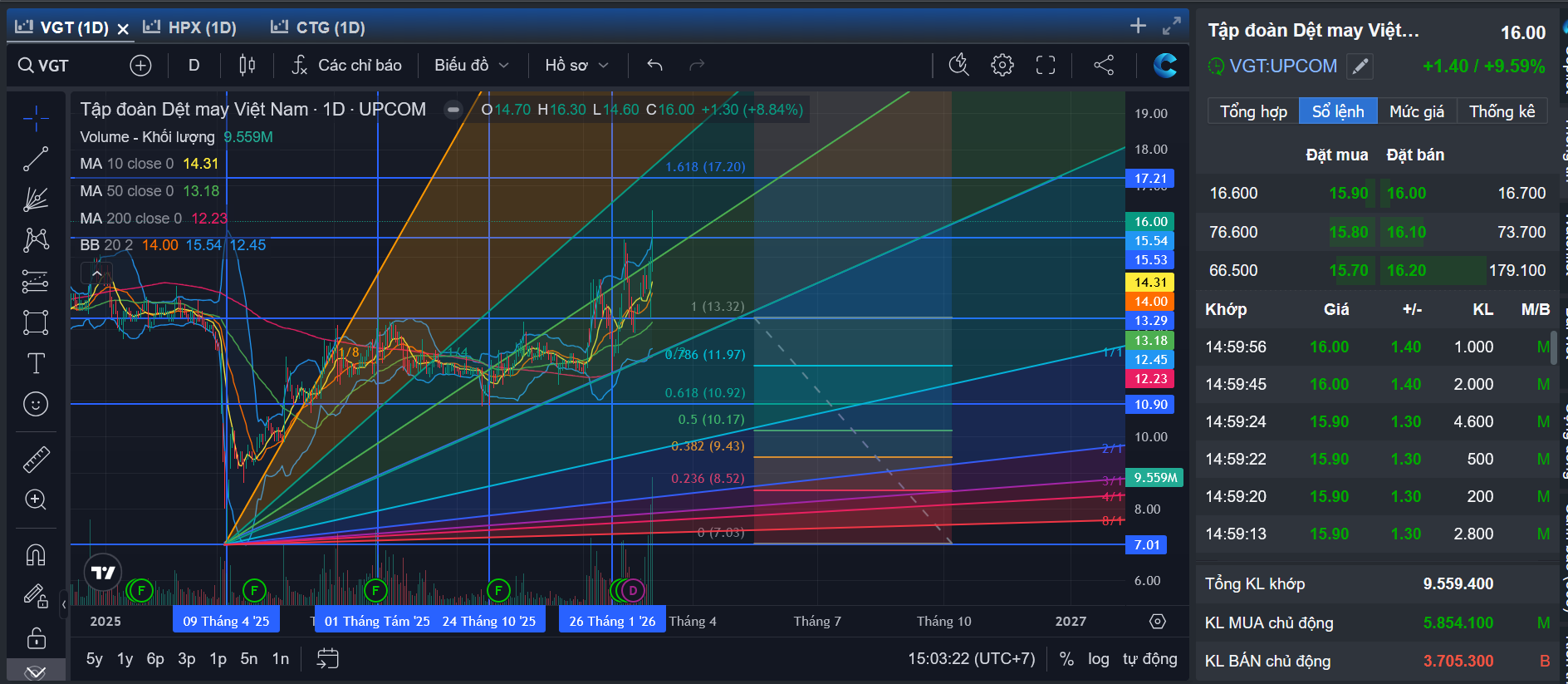Activate the zoom in tool
This screenshot has width=1568, height=684.
pyautogui.click(x=36, y=499)
